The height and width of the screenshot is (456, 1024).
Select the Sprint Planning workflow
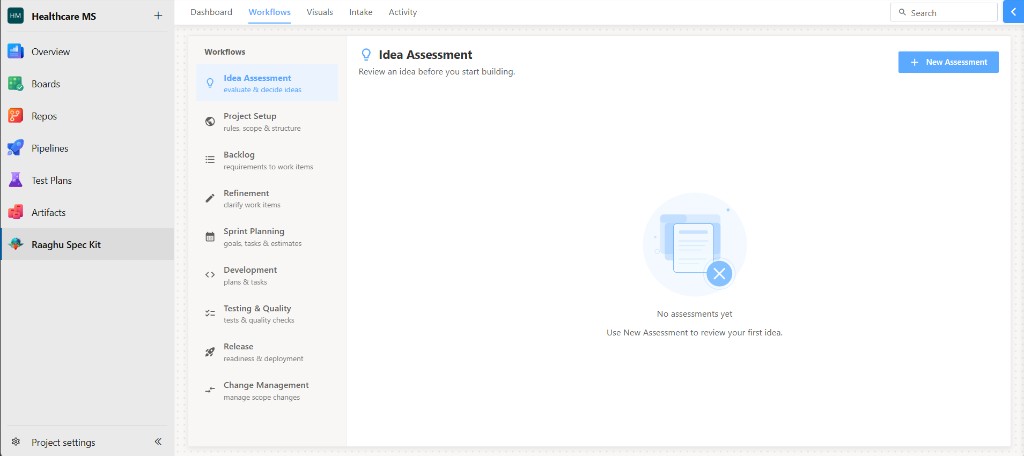pos(267,236)
